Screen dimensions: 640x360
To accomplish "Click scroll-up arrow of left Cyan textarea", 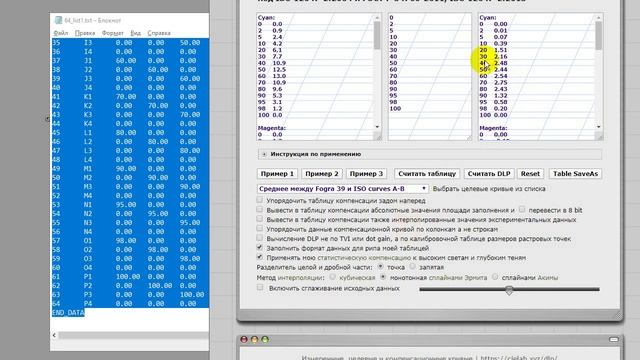I will click(377, 18).
